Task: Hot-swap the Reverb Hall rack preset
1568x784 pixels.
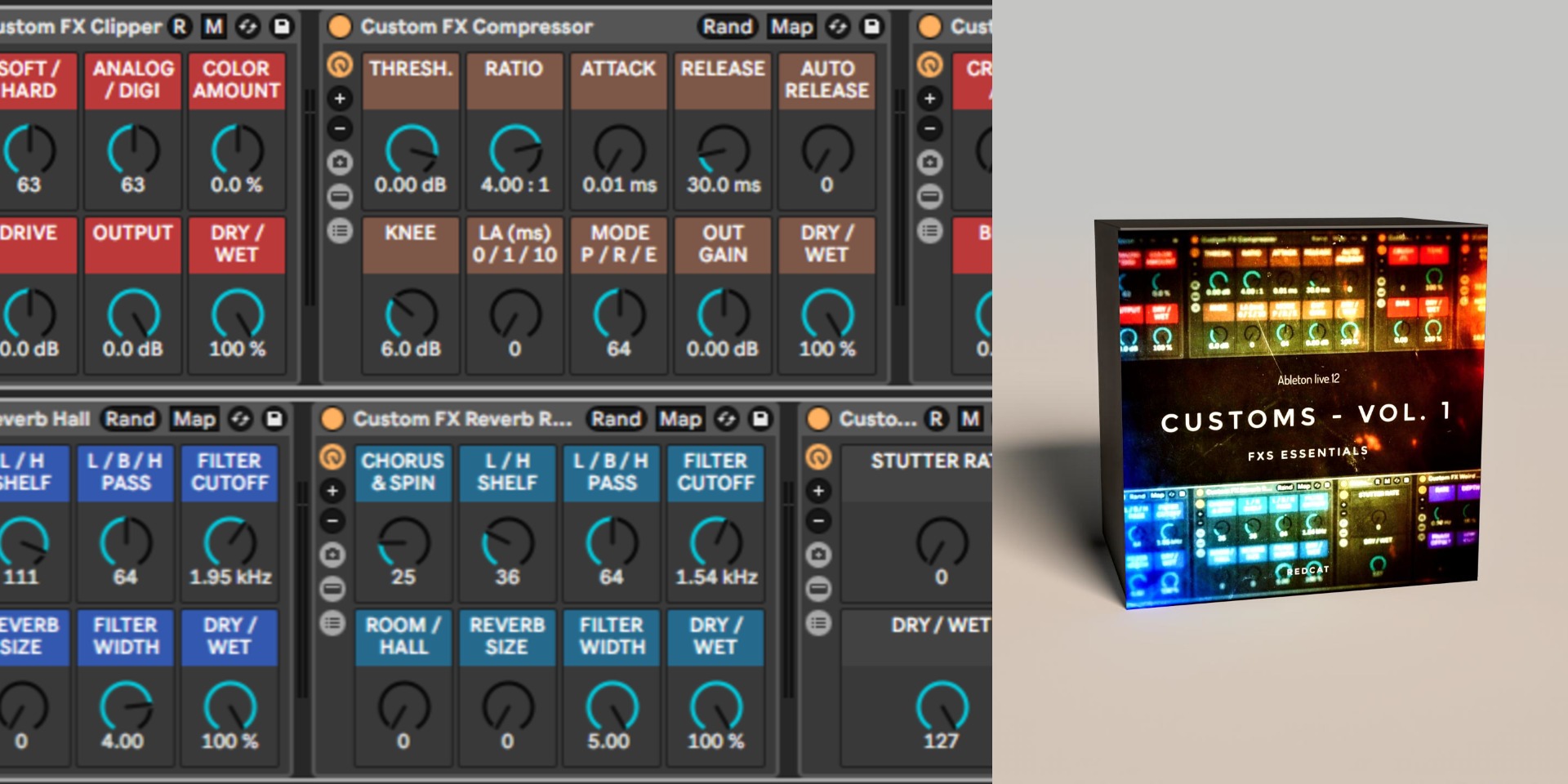Action: (x=240, y=419)
